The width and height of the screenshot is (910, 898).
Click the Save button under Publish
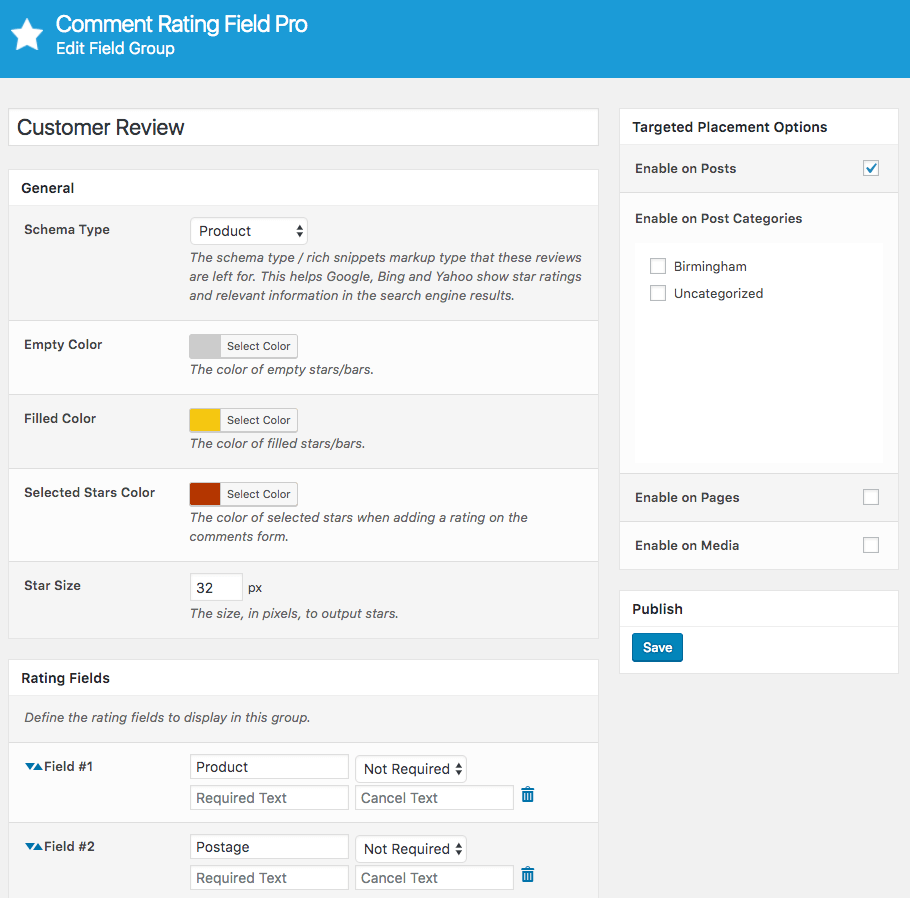pyautogui.click(x=657, y=647)
